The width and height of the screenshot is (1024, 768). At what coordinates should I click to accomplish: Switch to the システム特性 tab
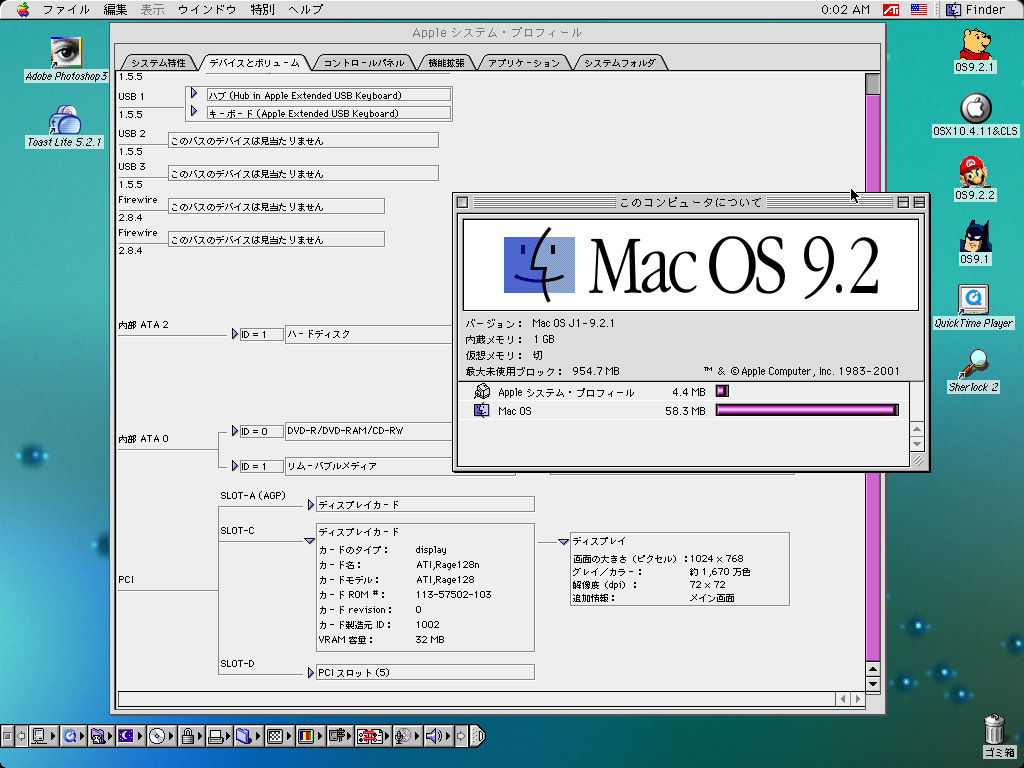(x=159, y=63)
